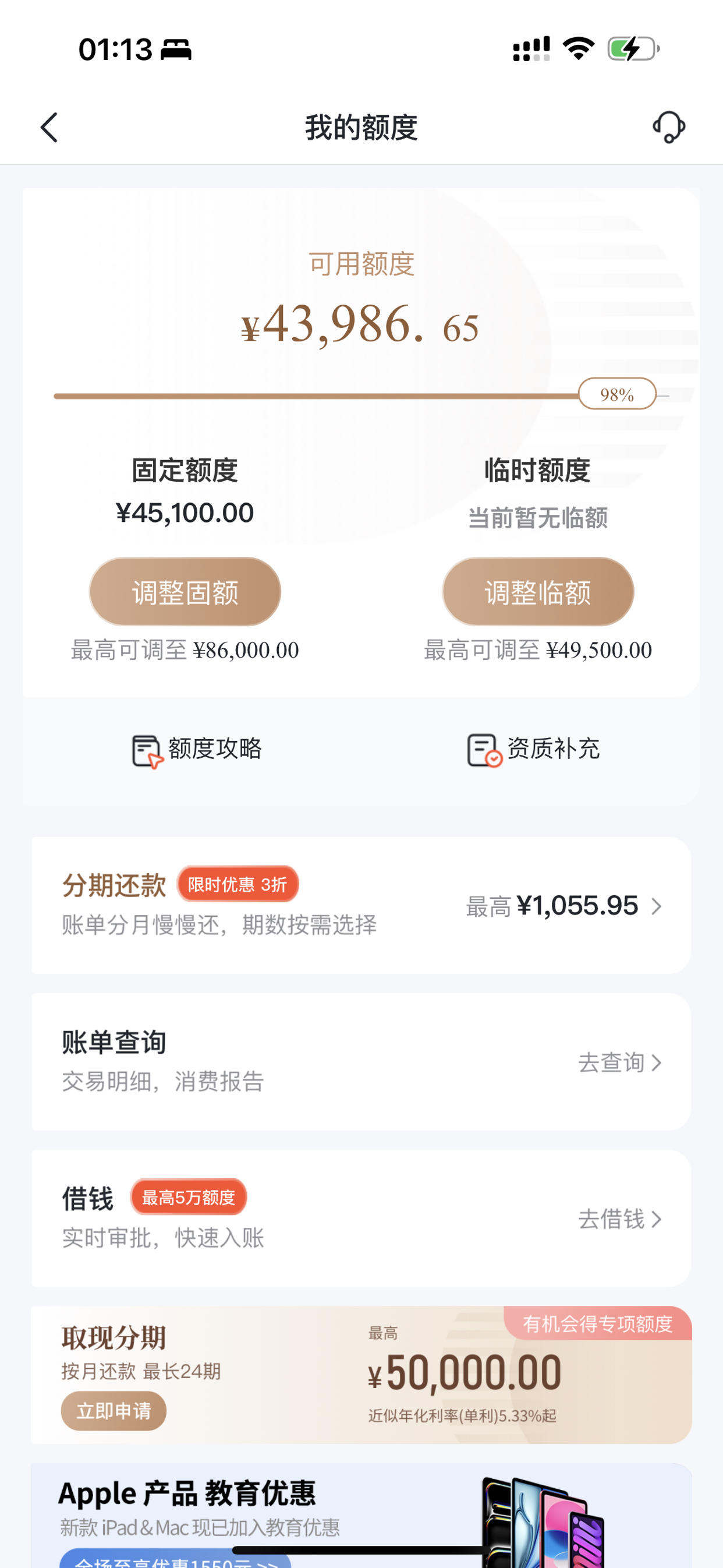723x1568 pixels.
Task: Open customer service headset icon
Action: tap(669, 127)
